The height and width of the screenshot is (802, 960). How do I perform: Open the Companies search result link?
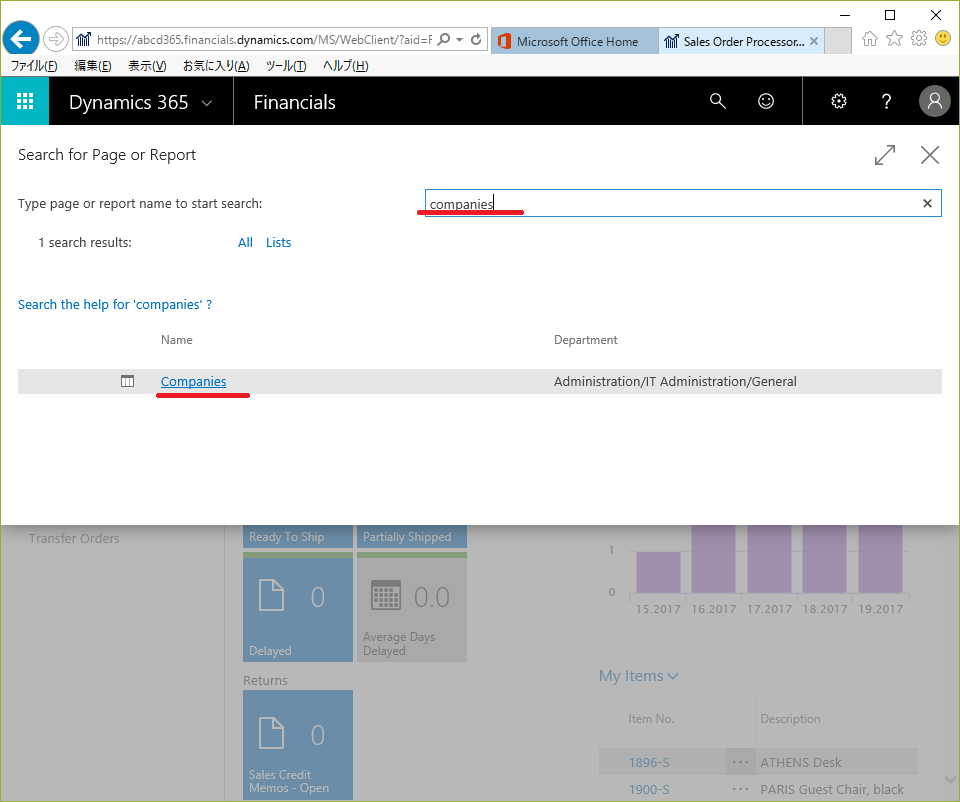193,381
